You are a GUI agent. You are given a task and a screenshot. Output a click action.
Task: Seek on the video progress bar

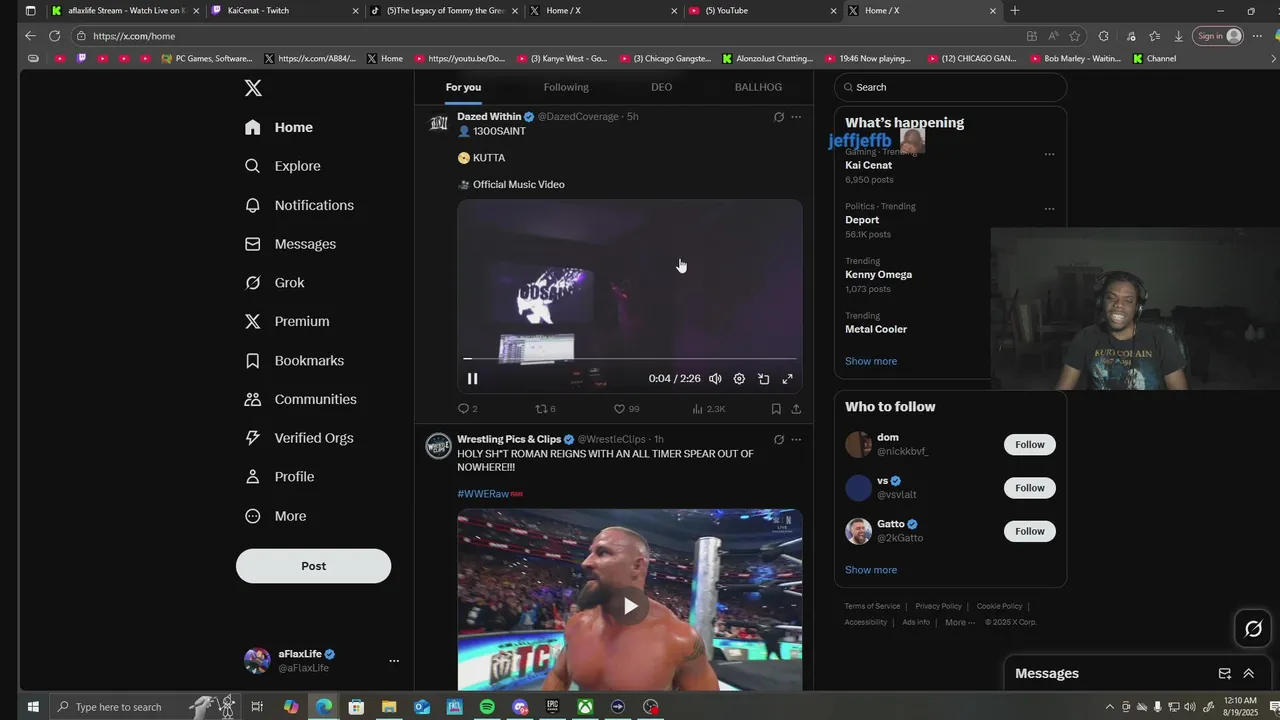630,358
